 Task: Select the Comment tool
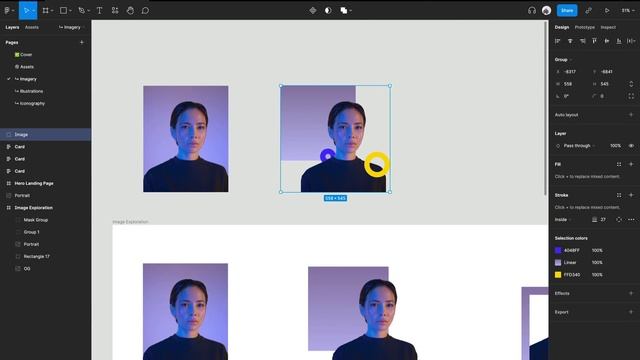tap(145, 11)
